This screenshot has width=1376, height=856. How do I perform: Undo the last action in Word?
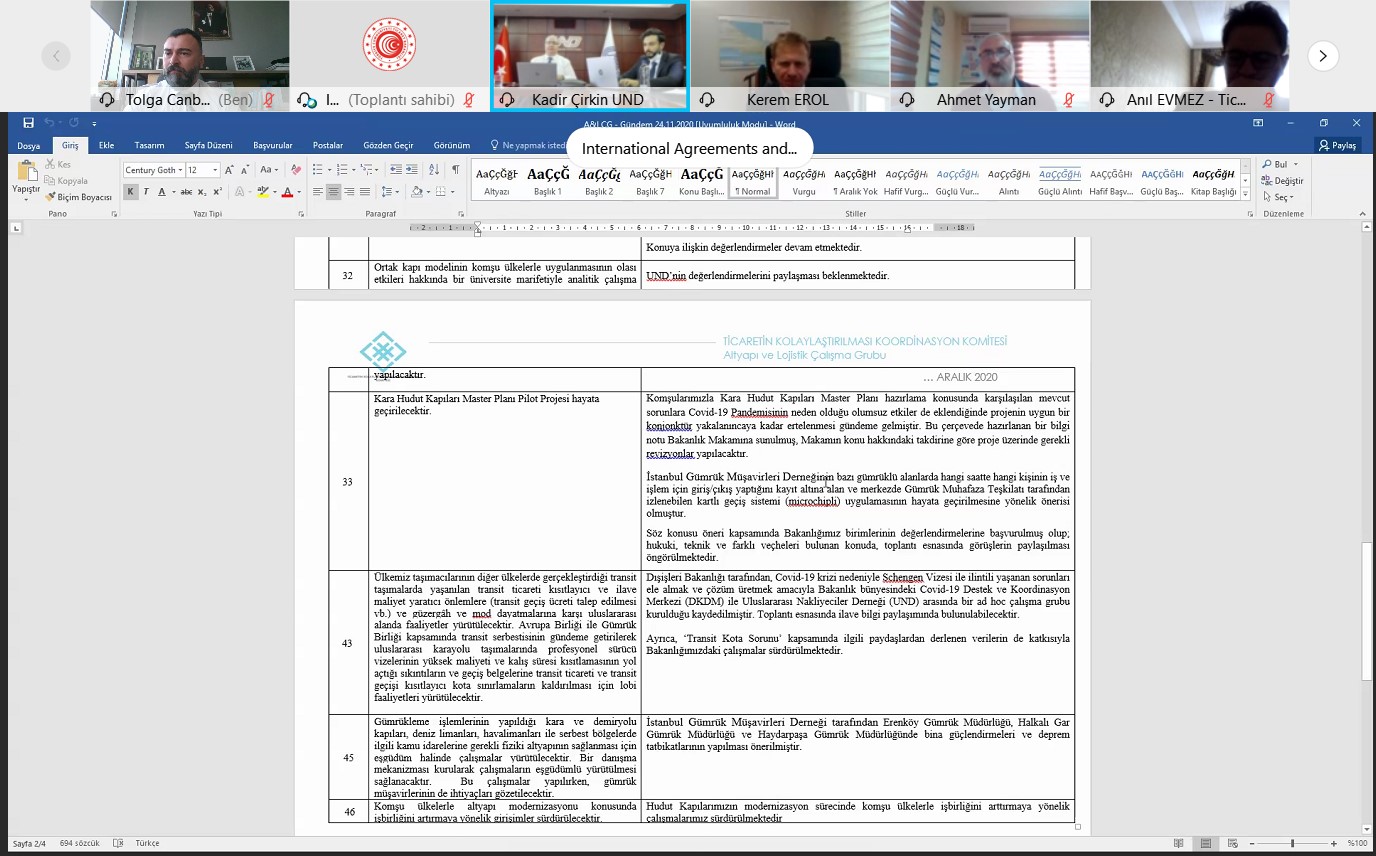click(48, 123)
